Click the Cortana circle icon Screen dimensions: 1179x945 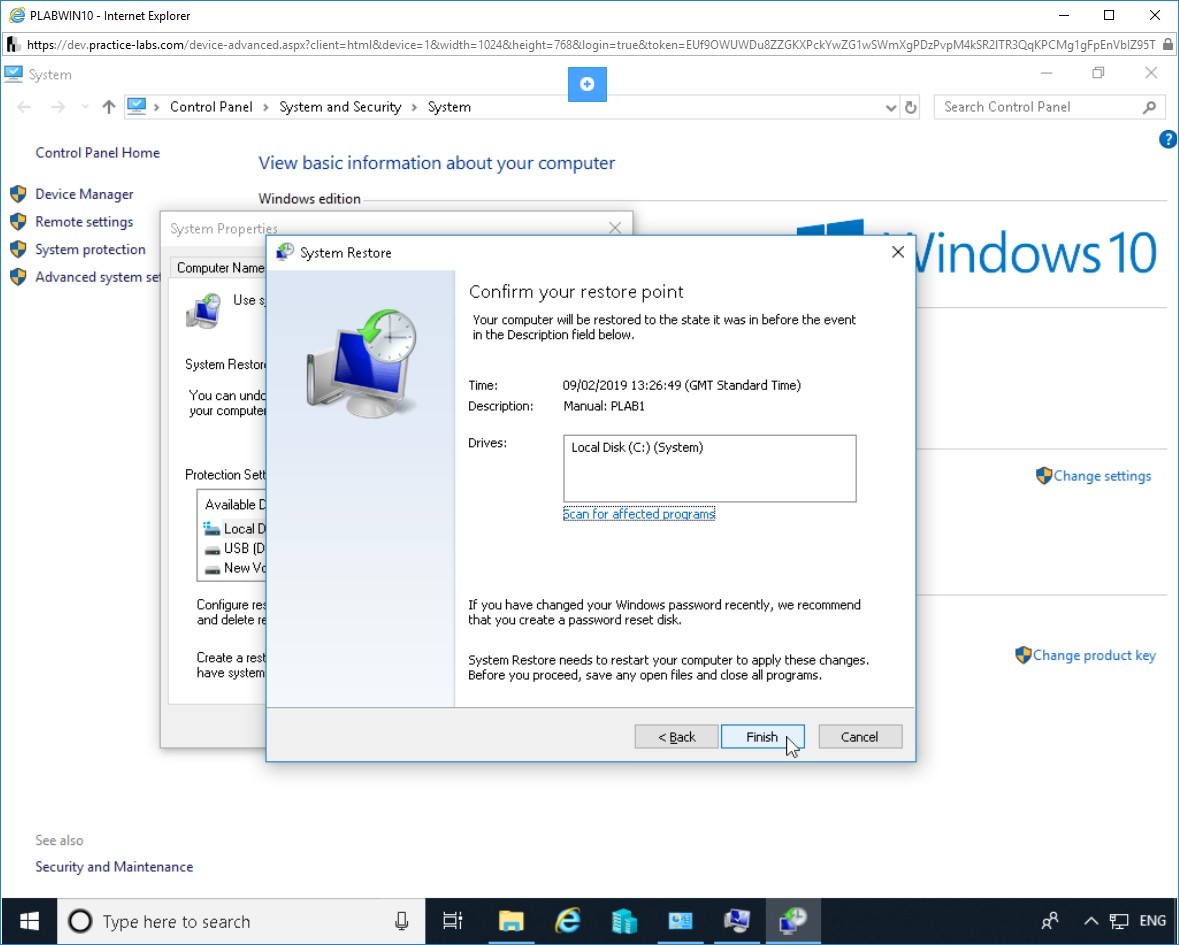80,921
